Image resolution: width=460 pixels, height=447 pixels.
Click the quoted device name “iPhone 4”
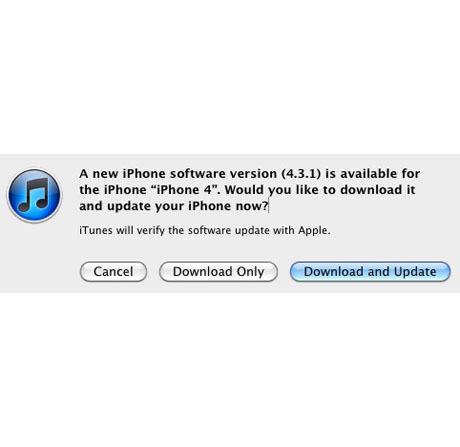coord(184,190)
